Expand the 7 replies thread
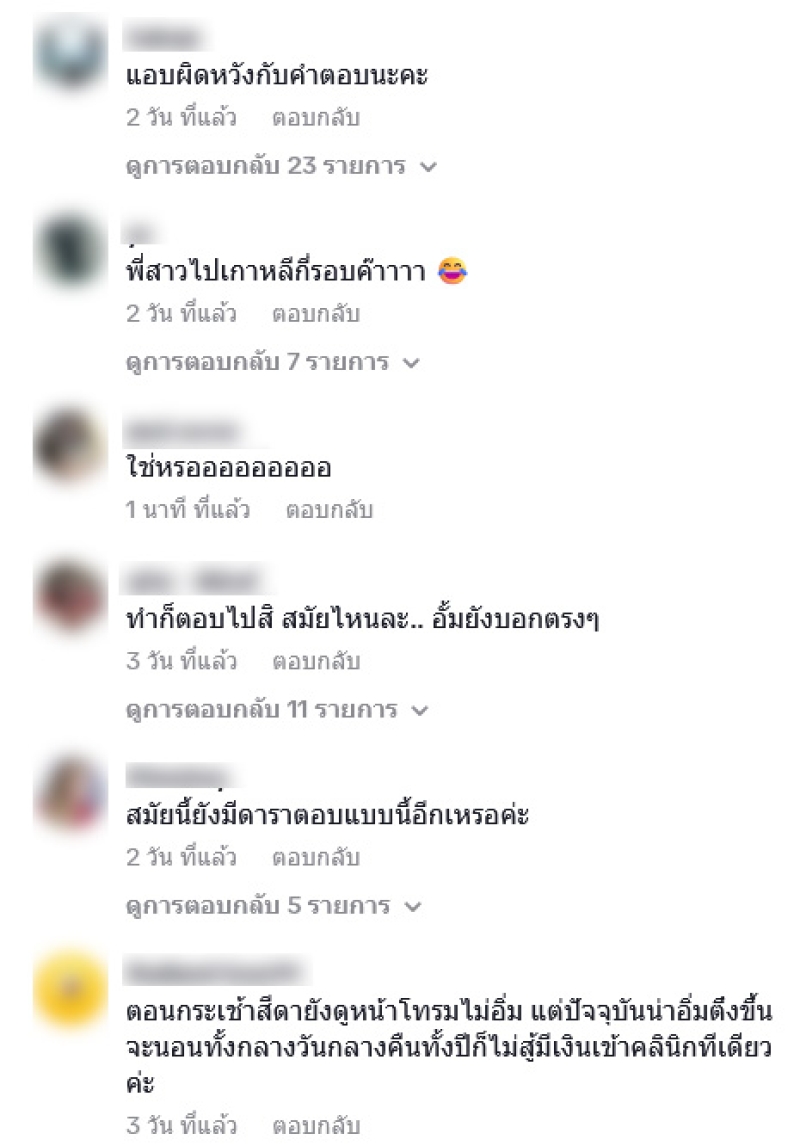Screen dimensions: 800x1146 pyautogui.click(x=273, y=363)
